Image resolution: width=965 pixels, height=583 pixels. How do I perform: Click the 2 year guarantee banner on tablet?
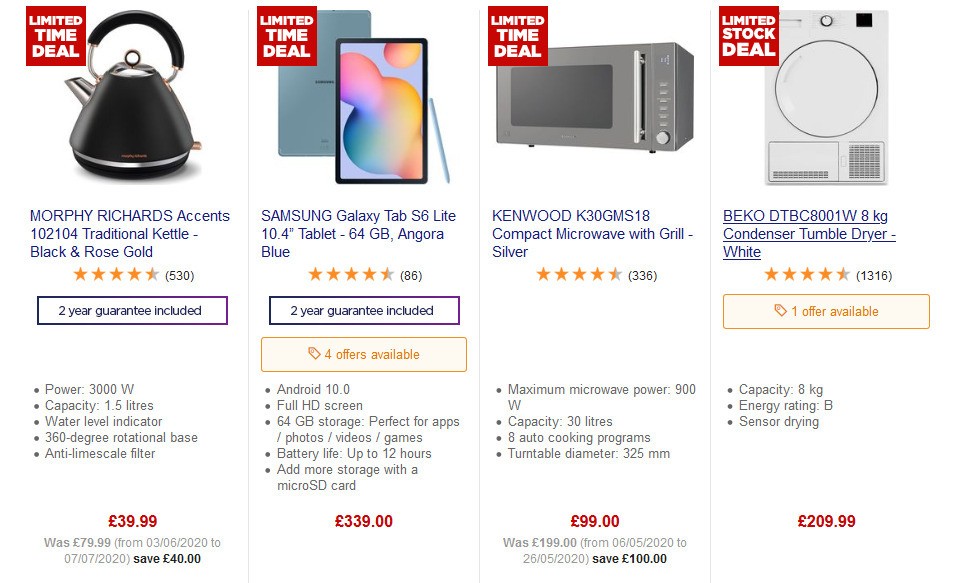[363, 310]
